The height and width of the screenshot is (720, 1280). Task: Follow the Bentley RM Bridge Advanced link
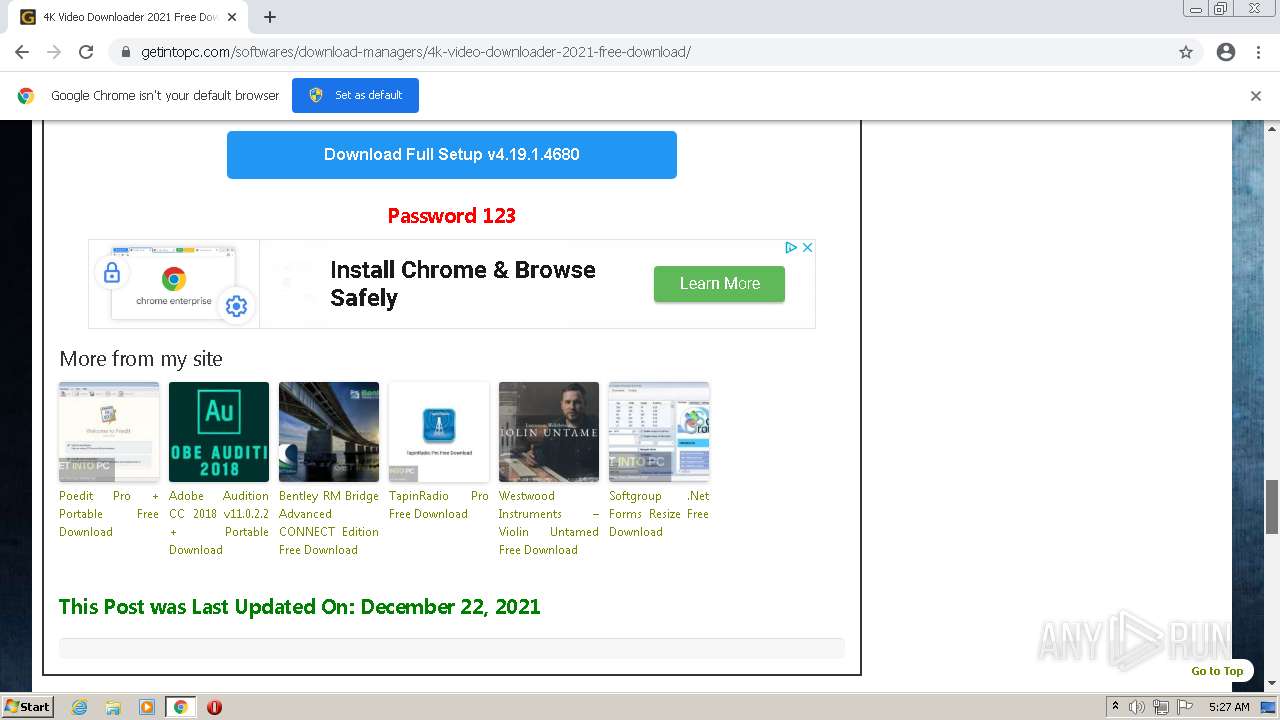[x=329, y=523]
